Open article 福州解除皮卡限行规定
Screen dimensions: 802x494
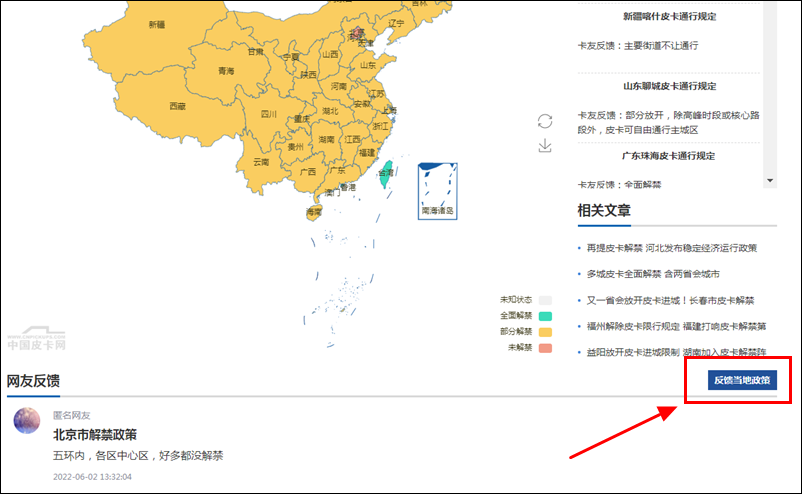pyautogui.click(x=676, y=326)
